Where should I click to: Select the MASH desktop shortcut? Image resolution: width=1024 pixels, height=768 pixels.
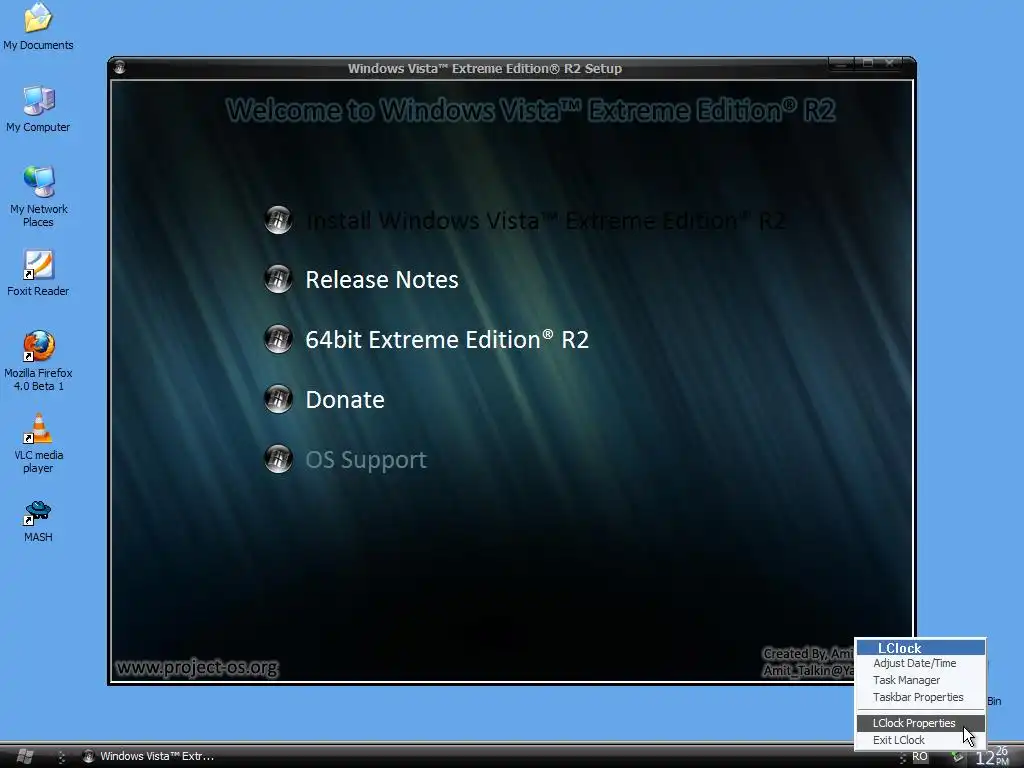[38, 521]
